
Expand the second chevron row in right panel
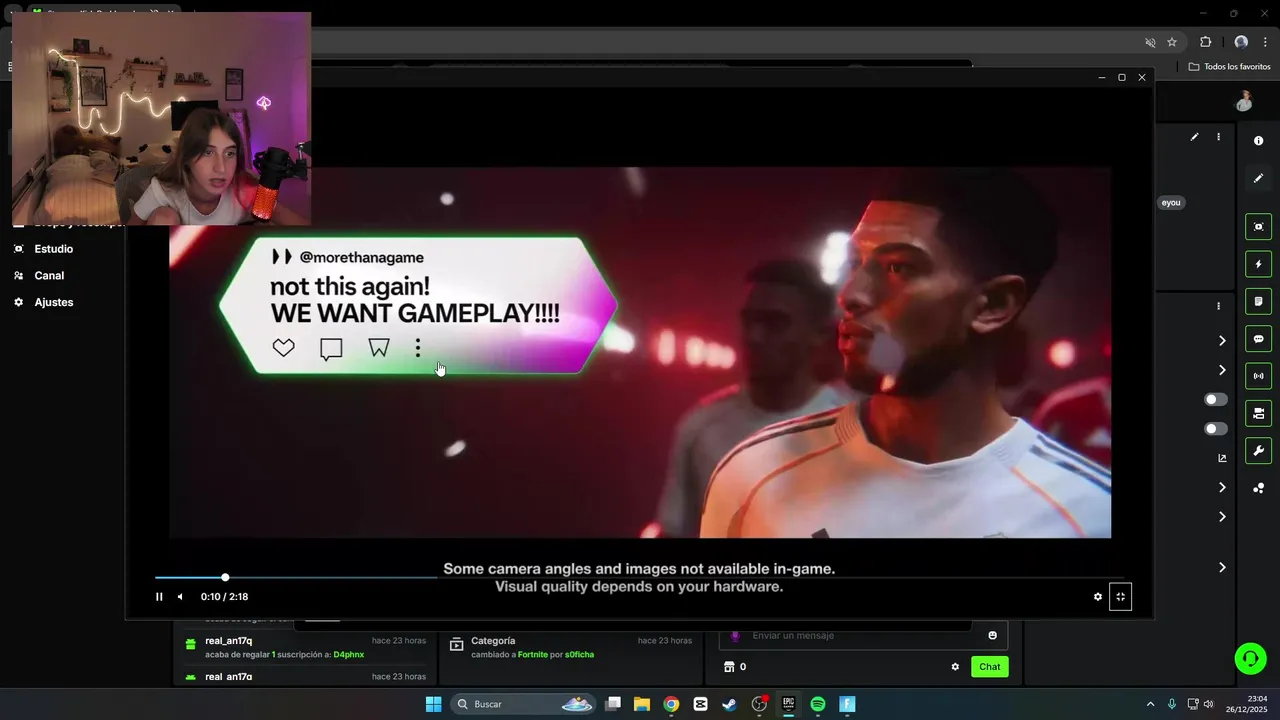(1222, 370)
